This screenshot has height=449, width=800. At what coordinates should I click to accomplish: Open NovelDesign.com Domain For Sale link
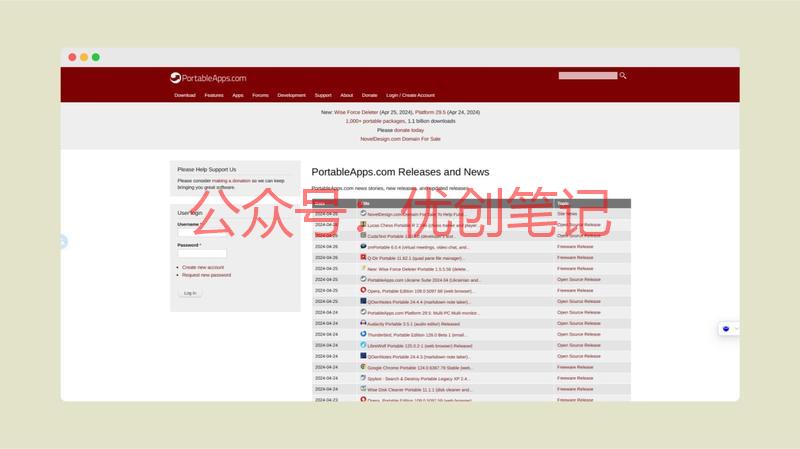point(401,139)
